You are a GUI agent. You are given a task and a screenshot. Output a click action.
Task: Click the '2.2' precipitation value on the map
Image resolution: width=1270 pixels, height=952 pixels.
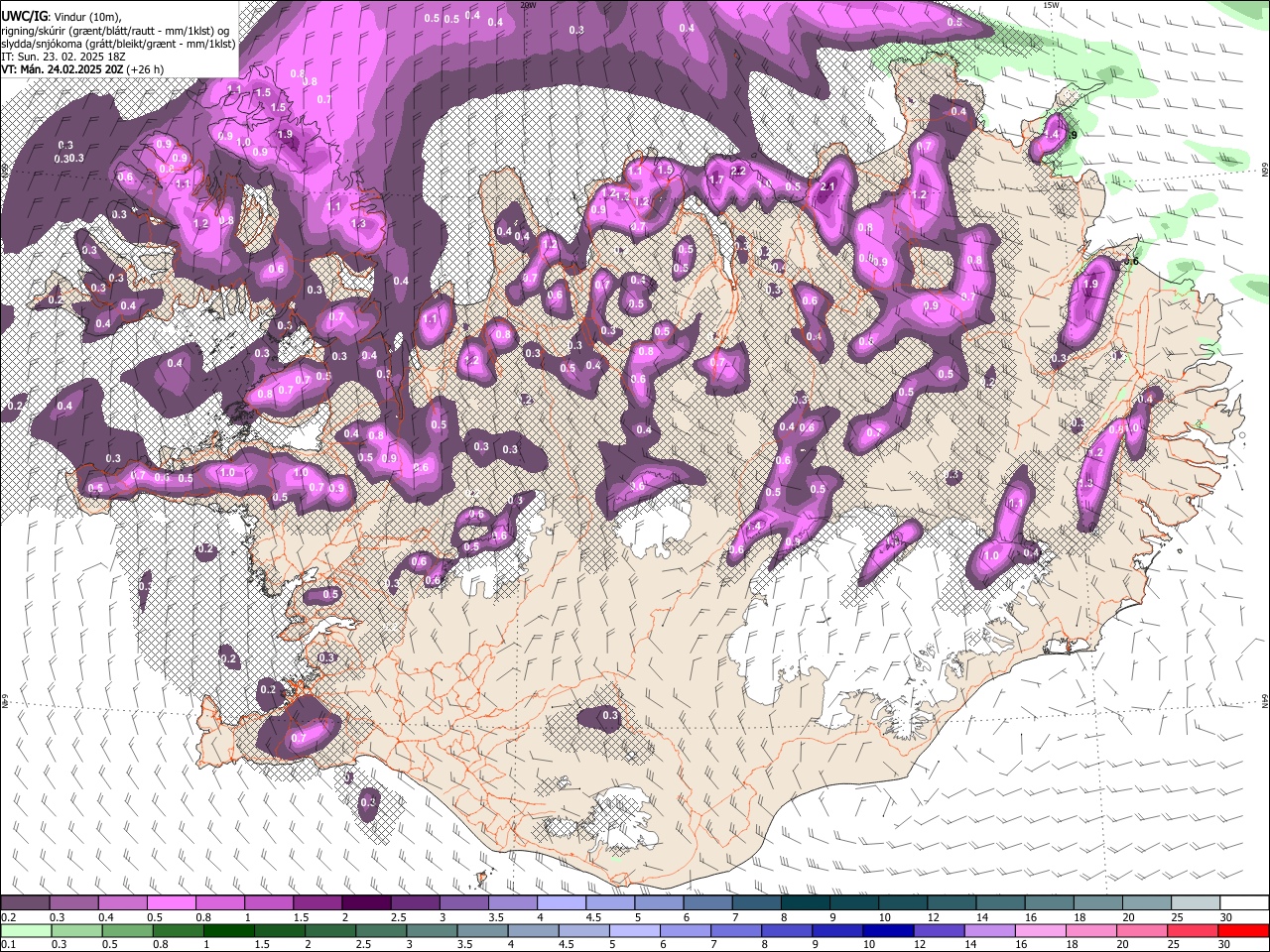738,171
